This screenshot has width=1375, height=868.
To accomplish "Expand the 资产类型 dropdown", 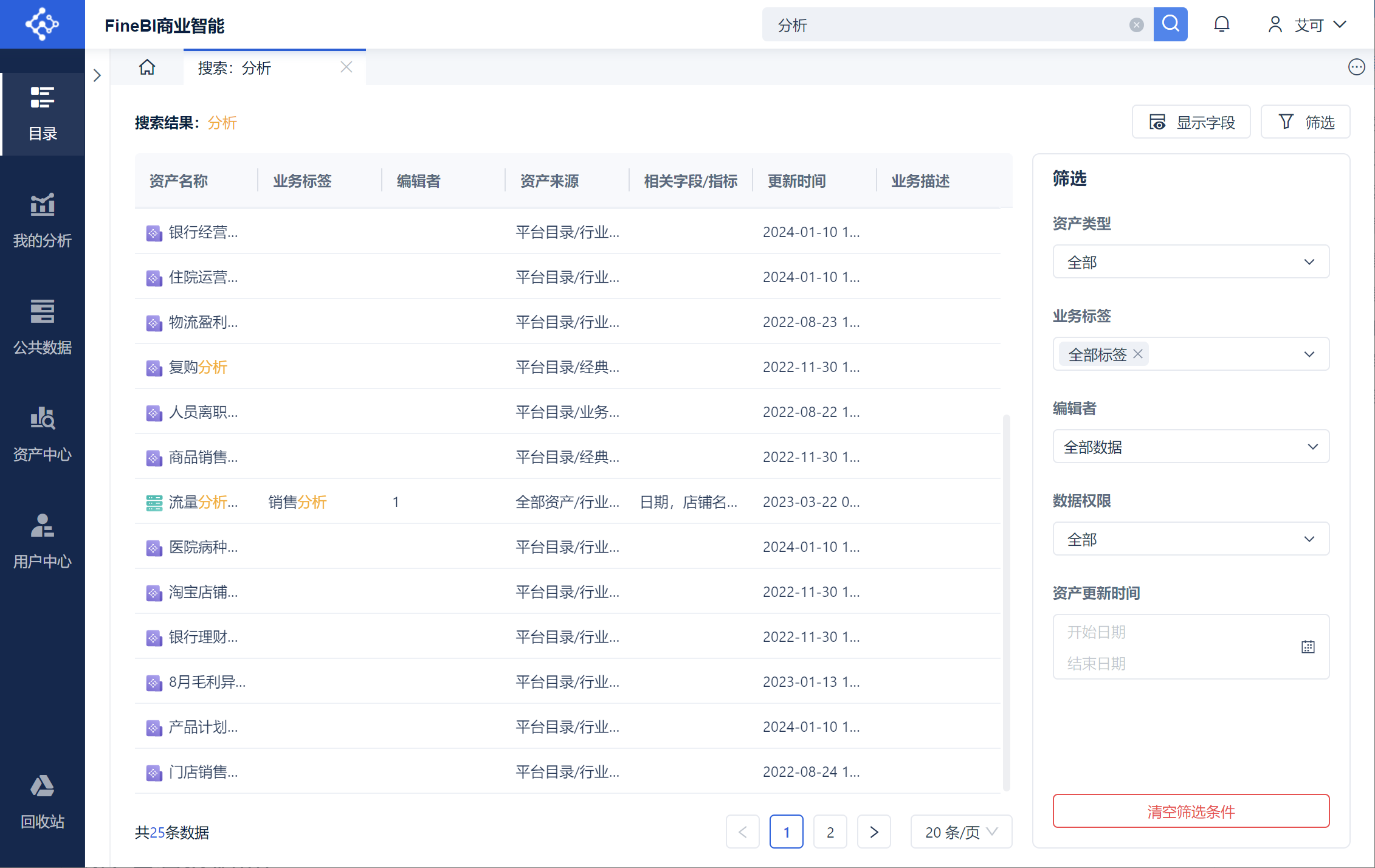I will (1190, 262).
